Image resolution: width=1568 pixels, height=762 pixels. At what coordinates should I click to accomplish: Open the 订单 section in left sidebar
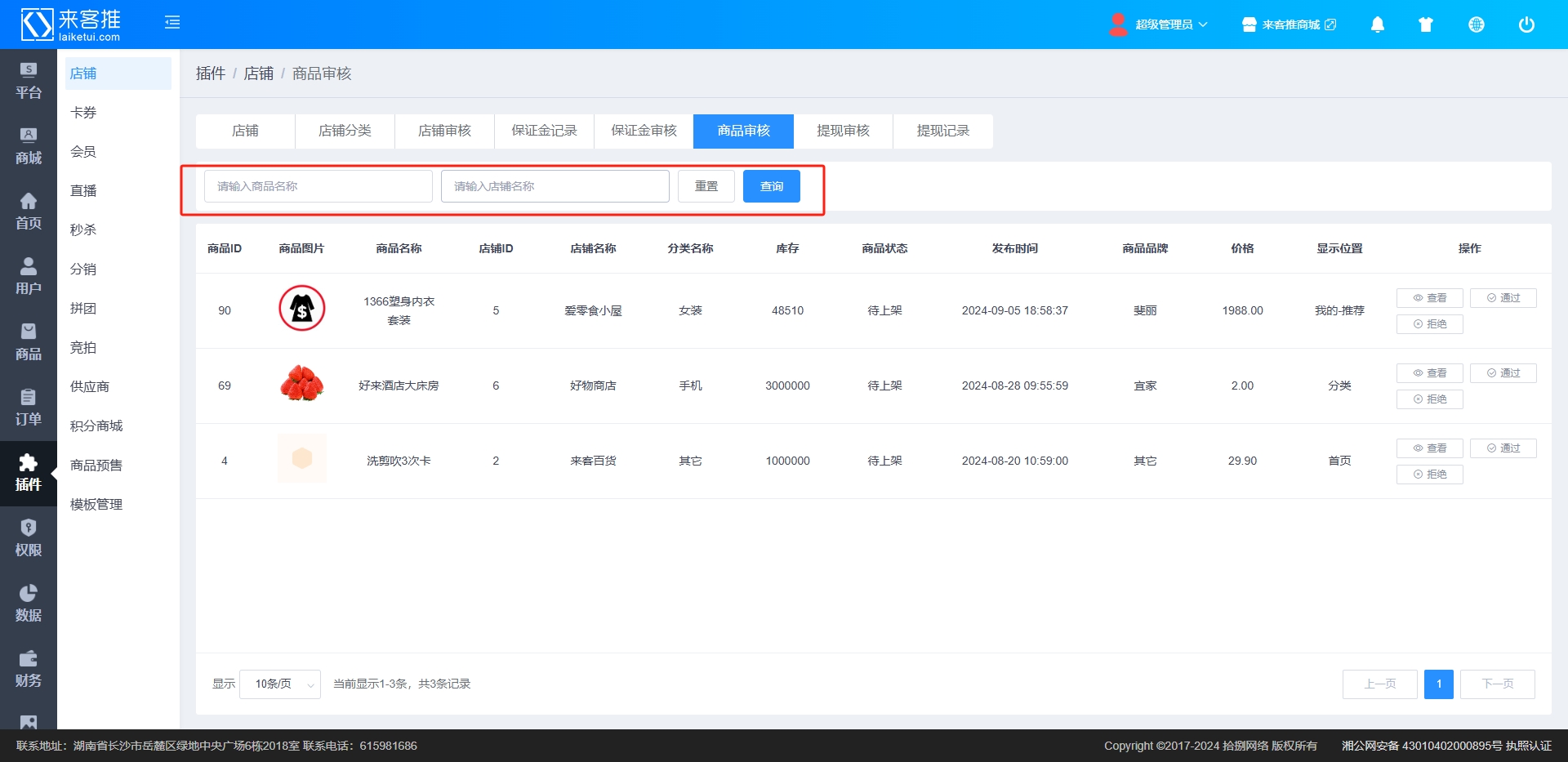29,408
